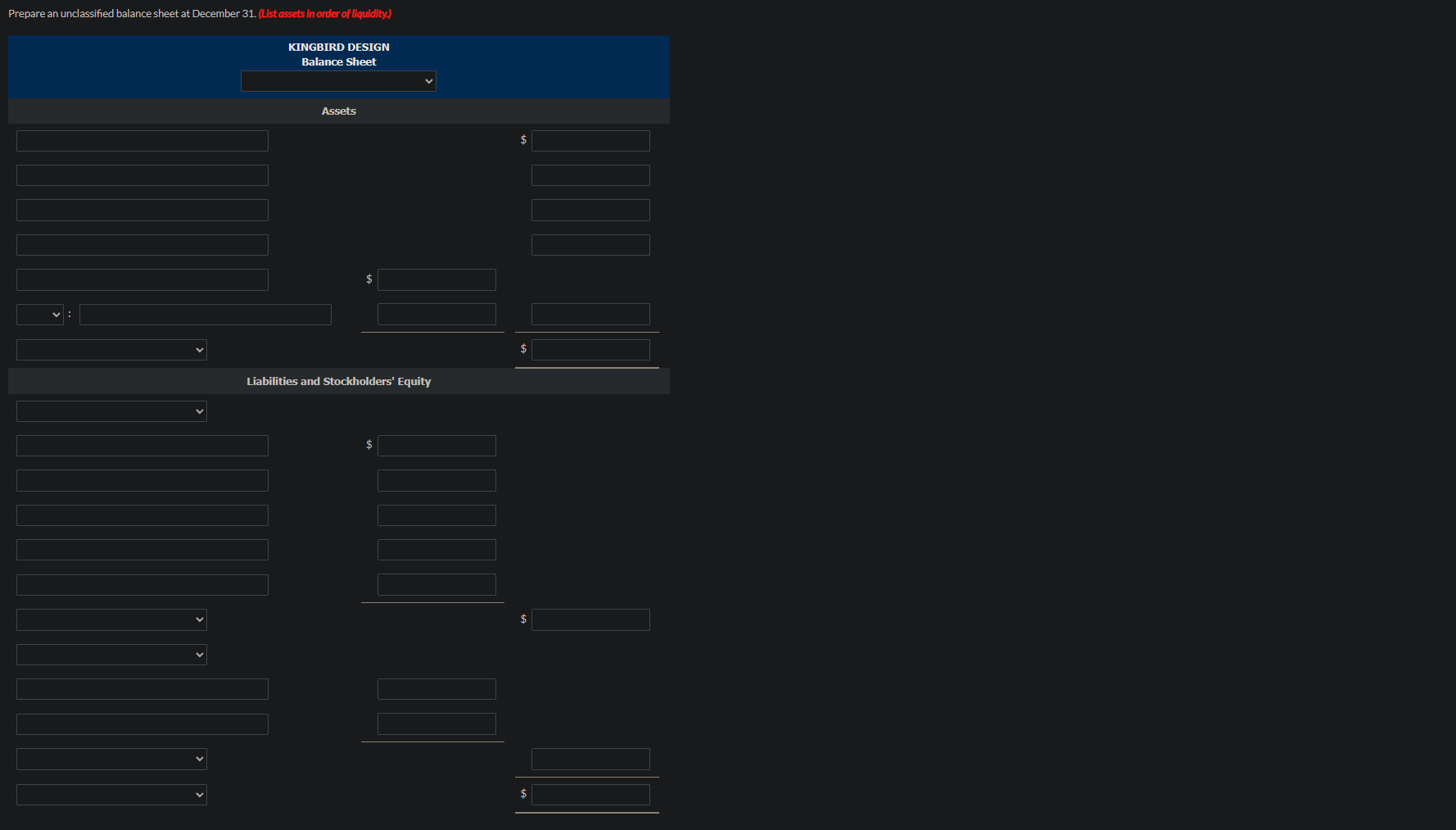This screenshot has height=830, width=1456.
Task: Click the second asset account name field
Action: click(x=142, y=175)
